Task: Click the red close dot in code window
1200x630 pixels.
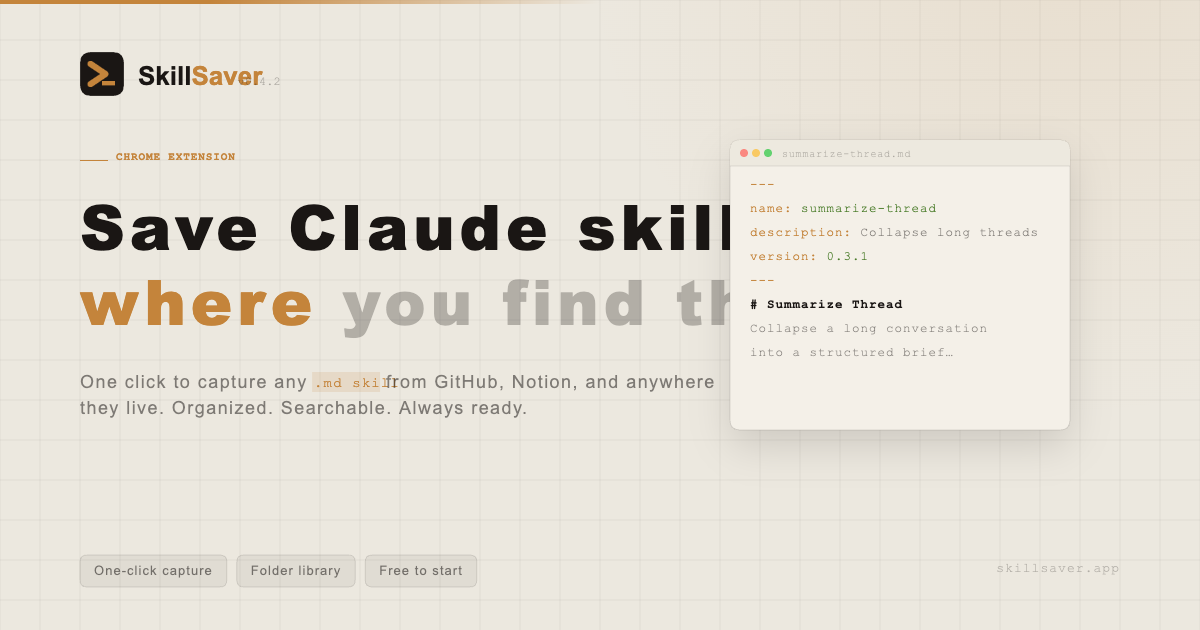Action: [744, 153]
